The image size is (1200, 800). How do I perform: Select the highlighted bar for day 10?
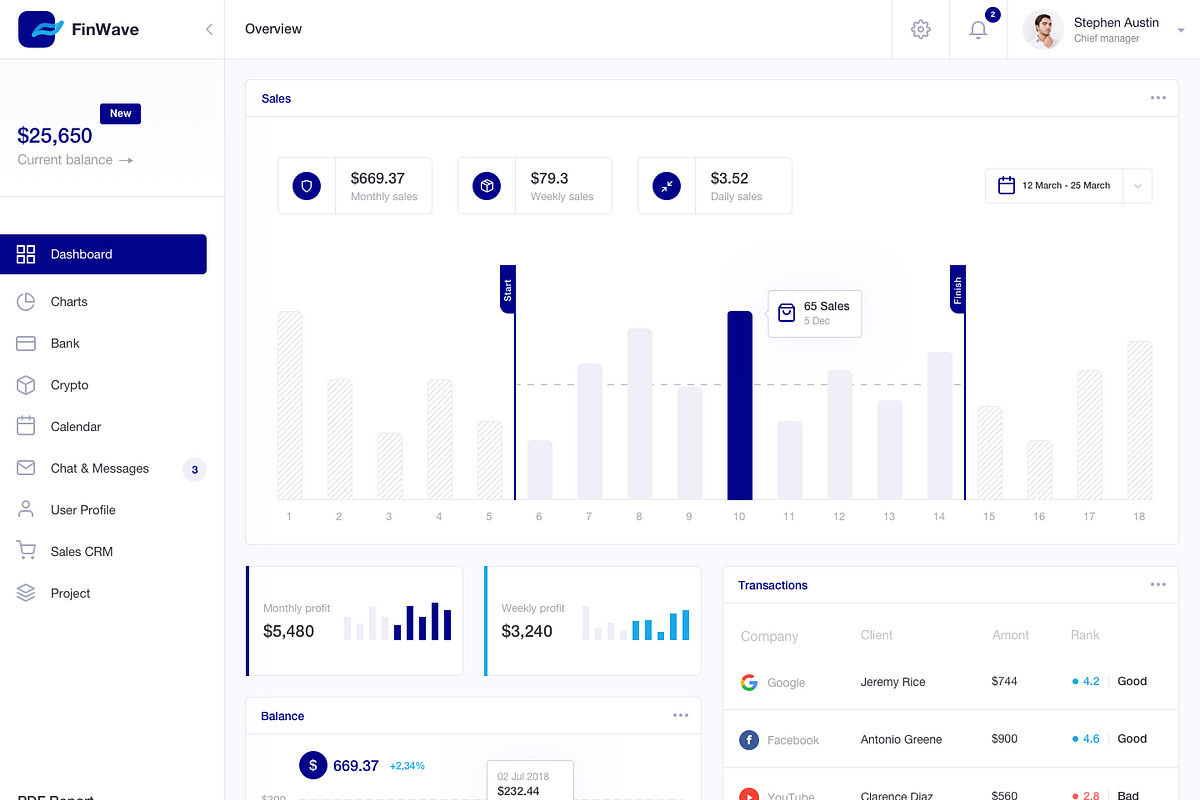click(x=739, y=405)
